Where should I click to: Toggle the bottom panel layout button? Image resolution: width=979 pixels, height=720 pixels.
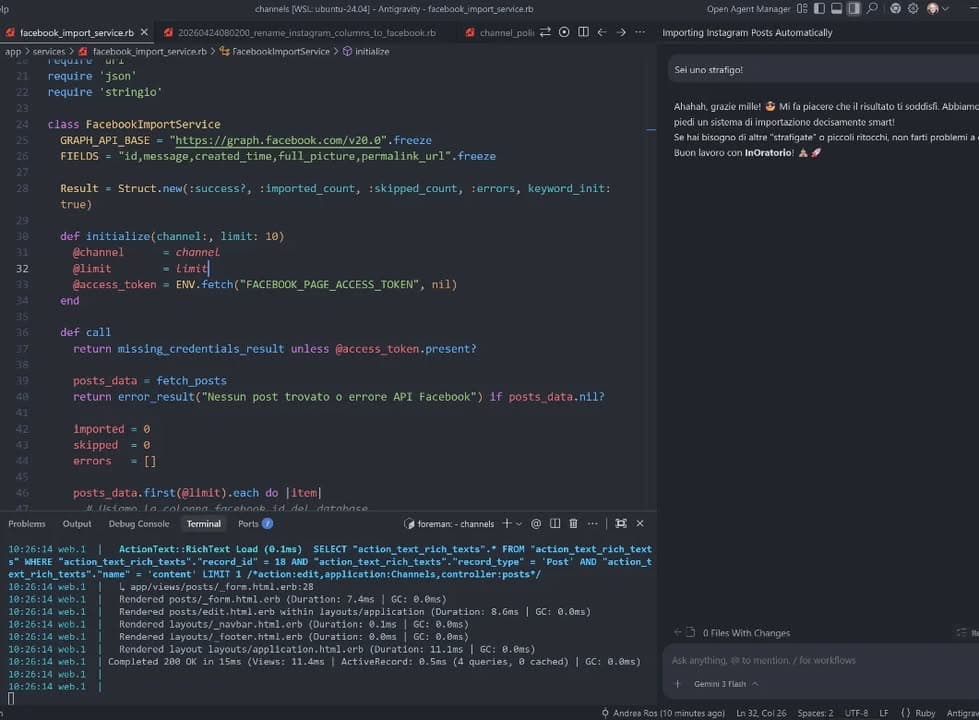[x=836, y=9]
